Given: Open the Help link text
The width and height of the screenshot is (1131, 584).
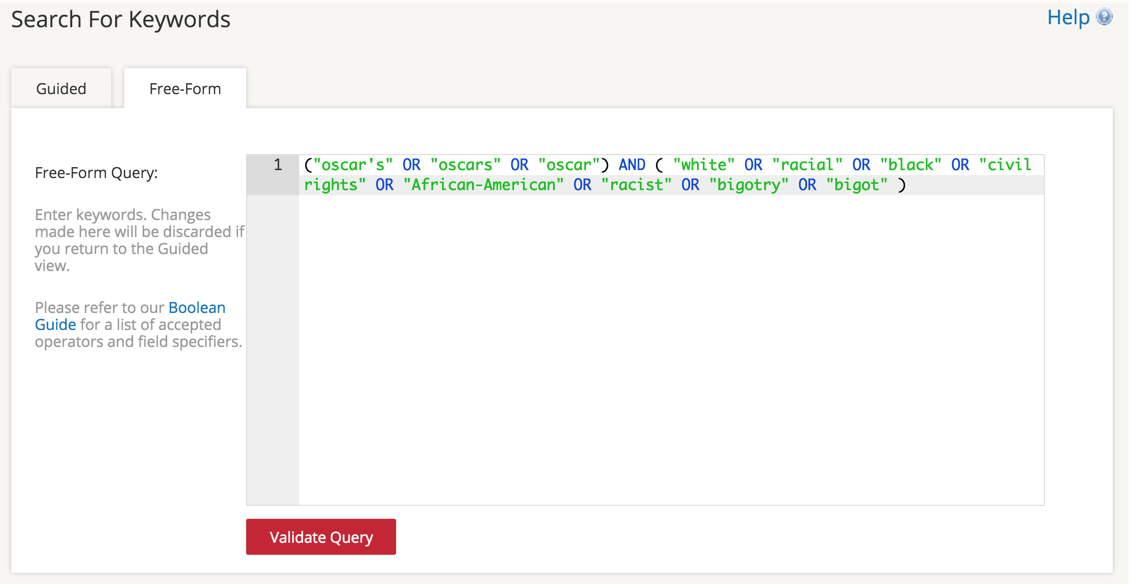Looking at the screenshot, I should coord(1068,17).
